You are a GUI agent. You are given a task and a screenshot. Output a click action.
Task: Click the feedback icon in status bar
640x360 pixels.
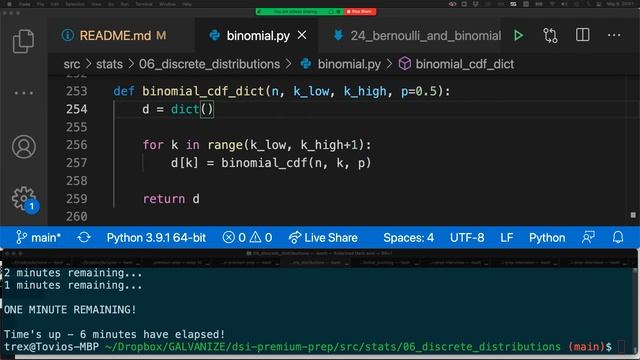coord(588,238)
